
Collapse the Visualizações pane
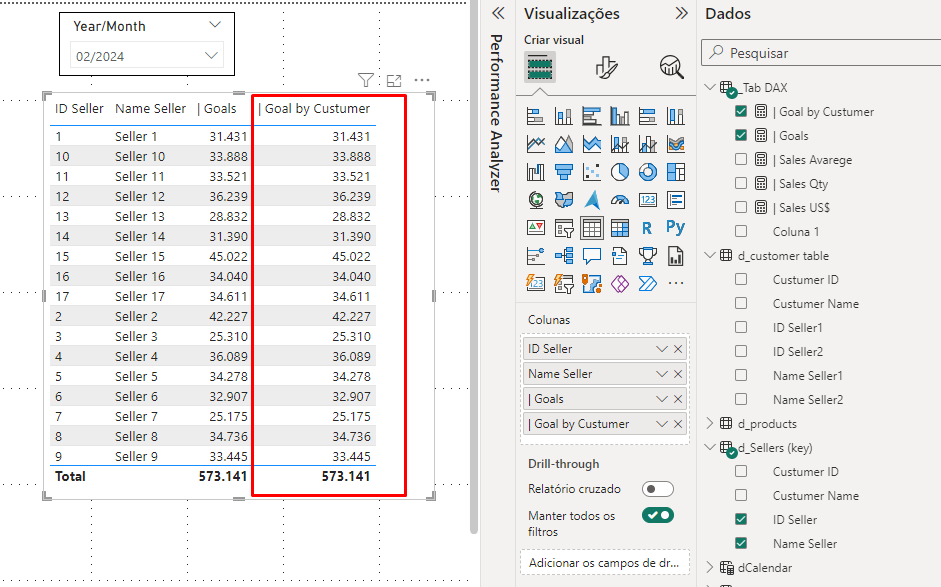click(681, 13)
